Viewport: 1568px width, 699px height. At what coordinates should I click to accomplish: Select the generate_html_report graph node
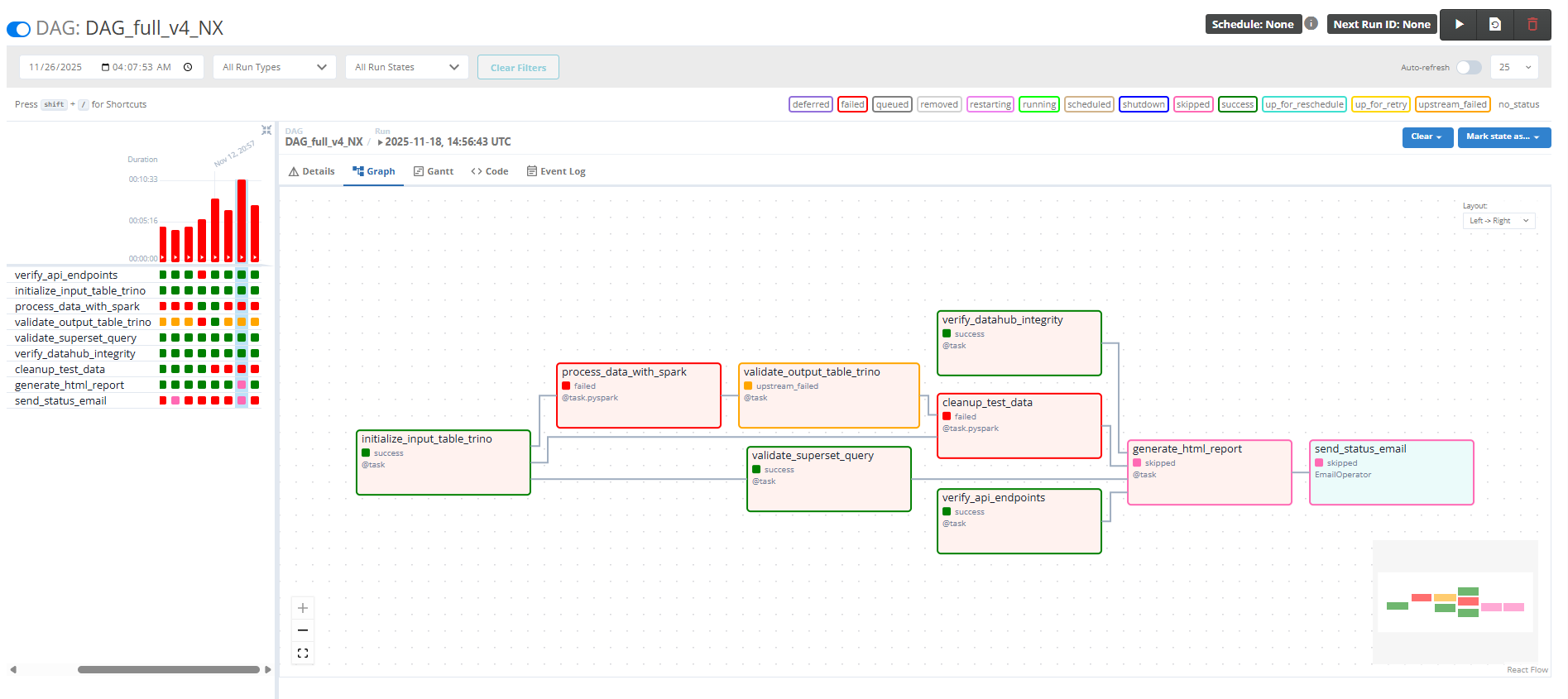tap(1210, 472)
